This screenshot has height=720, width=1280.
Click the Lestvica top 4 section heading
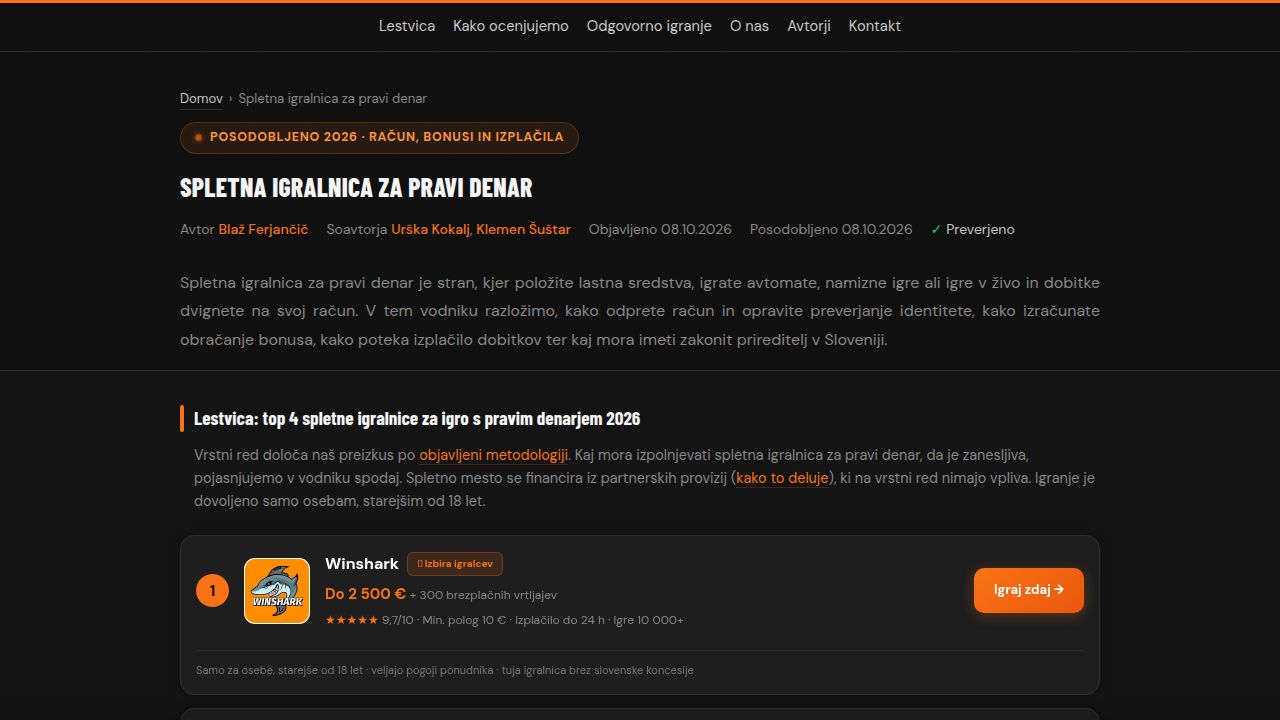coord(417,418)
